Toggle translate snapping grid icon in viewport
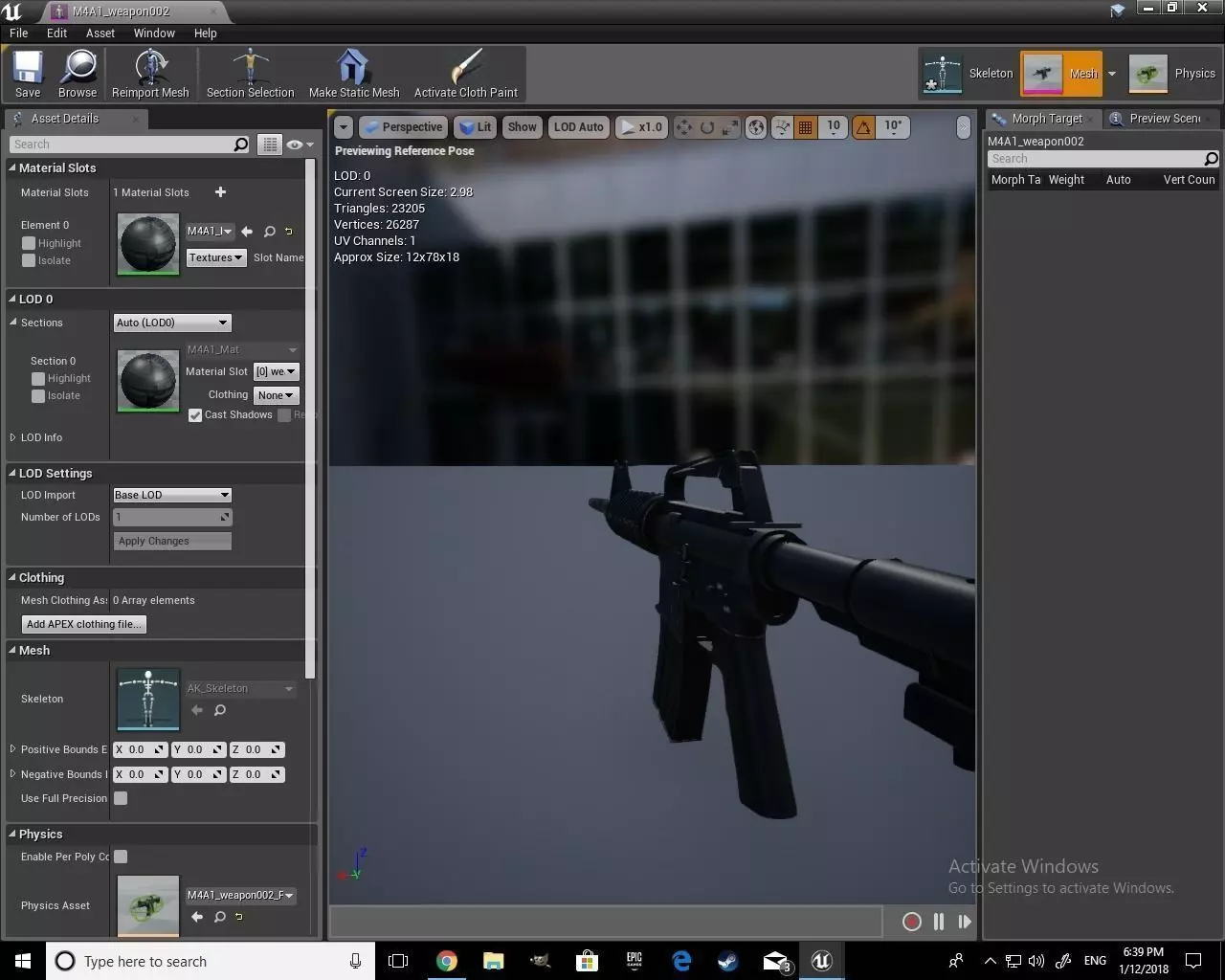Screen dimensions: 1225x980 (x=806, y=126)
